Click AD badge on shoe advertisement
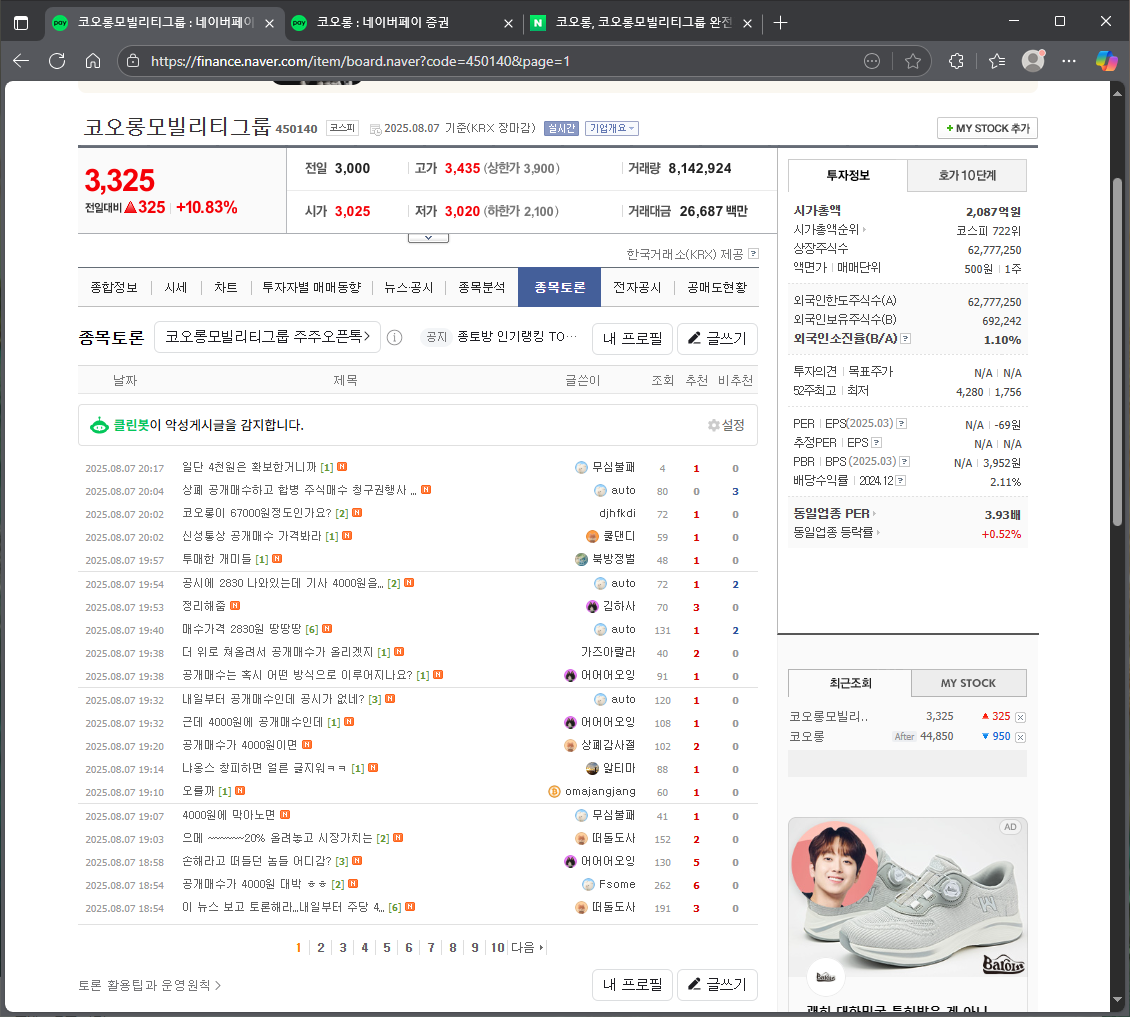Screen dimensions: 1130x1017 tap(1010, 827)
